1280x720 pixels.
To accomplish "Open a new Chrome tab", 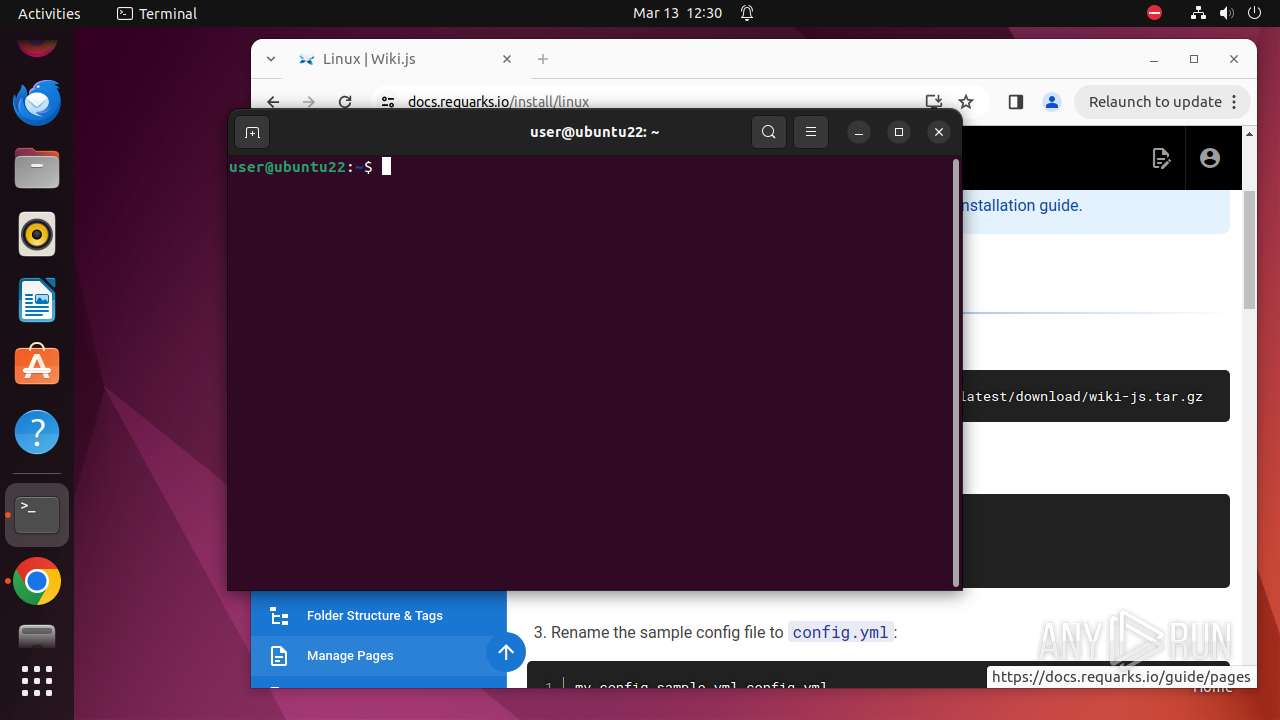I will coord(543,59).
